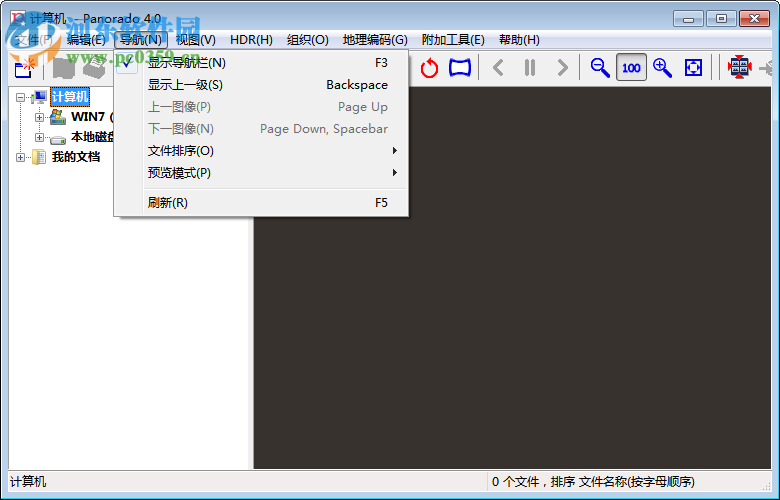
Task: Expand the 本地磁盘 node
Action: [39, 137]
